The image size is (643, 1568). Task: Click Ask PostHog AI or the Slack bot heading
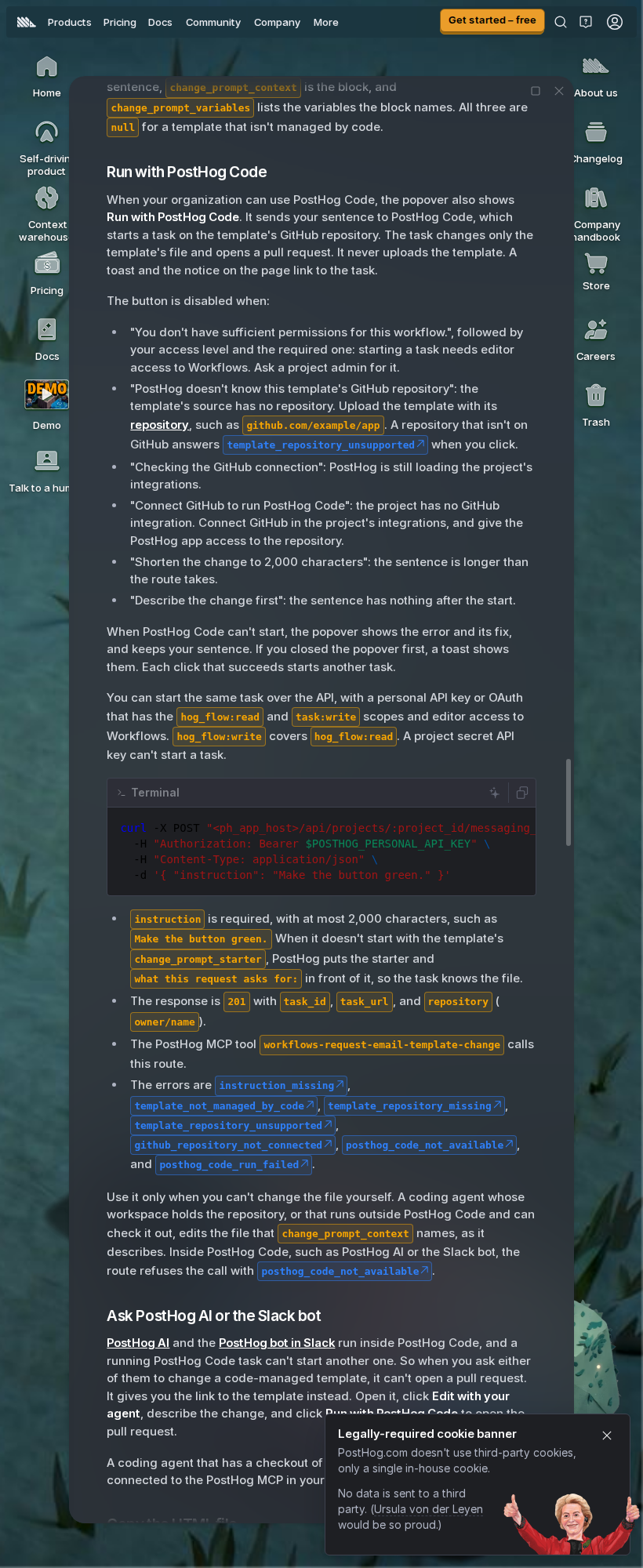pyautogui.click(x=213, y=1316)
